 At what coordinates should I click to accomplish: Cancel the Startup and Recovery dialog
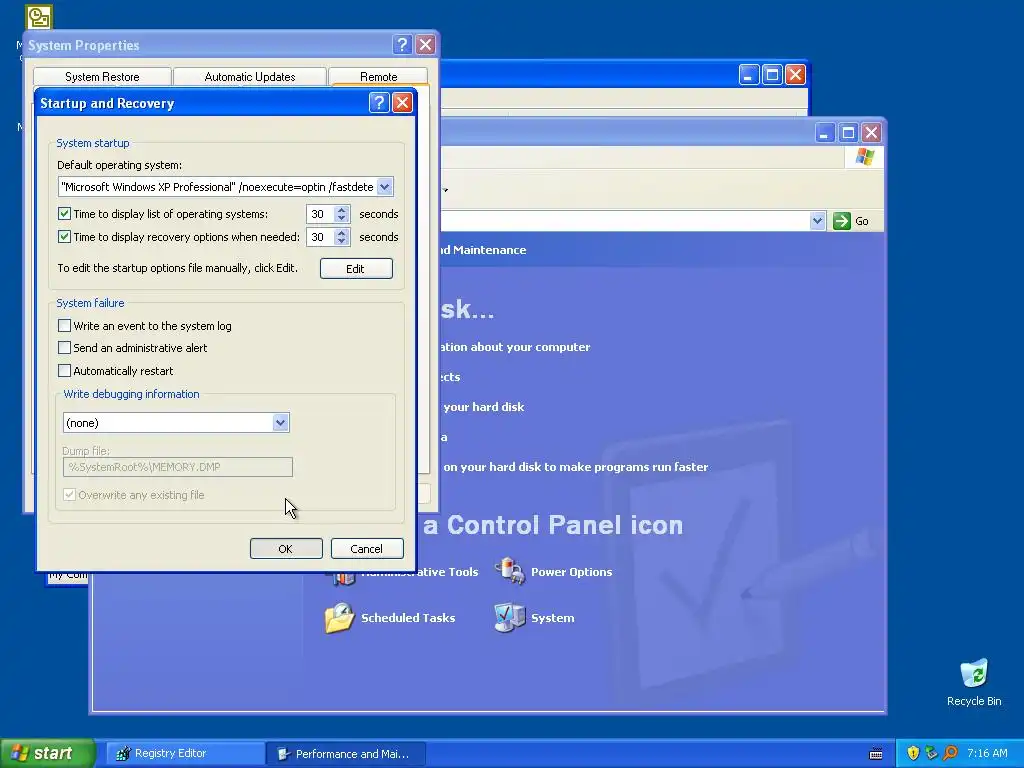click(367, 549)
